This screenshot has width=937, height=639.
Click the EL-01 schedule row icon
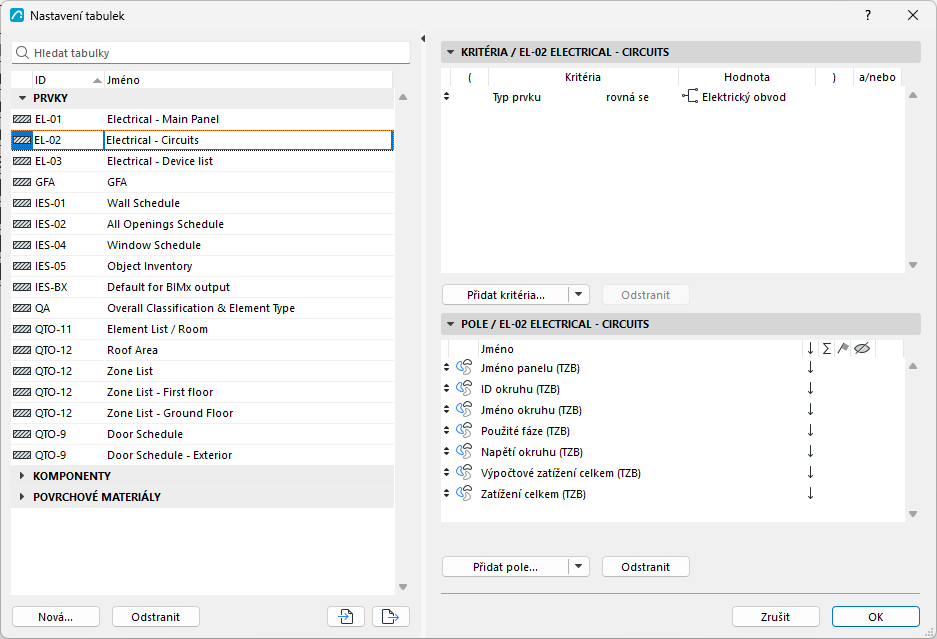(x=22, y=119)
